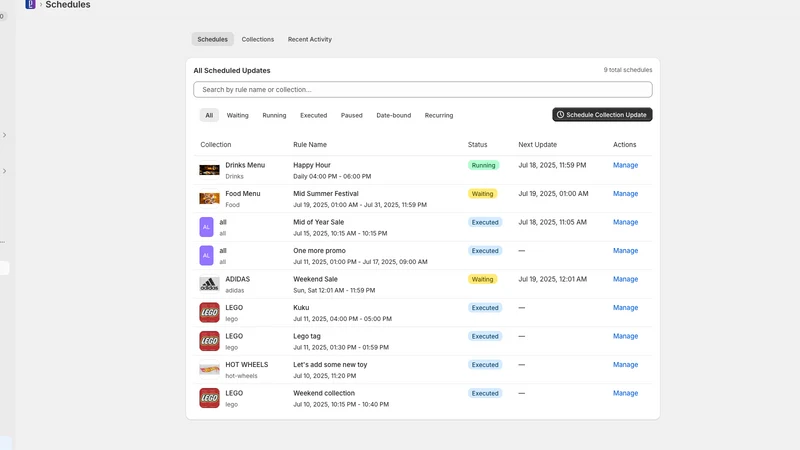This screenshot has width=800, height=450.
Task: Select the All filter
Action: (209, 115)
